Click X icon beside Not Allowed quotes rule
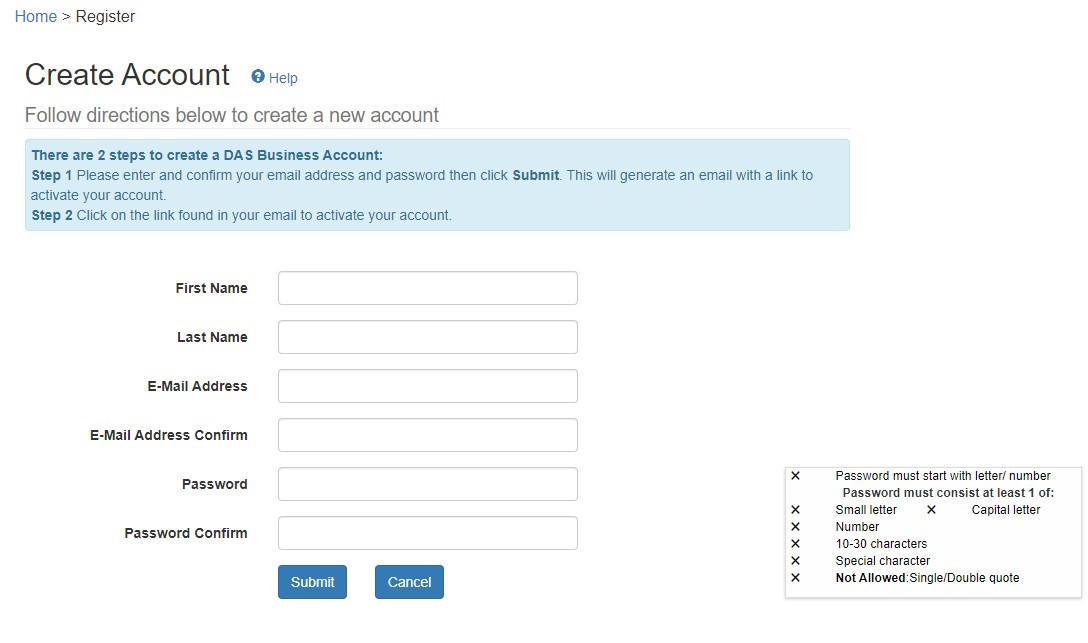1088x643 pixels. click(x=795, y=578)
